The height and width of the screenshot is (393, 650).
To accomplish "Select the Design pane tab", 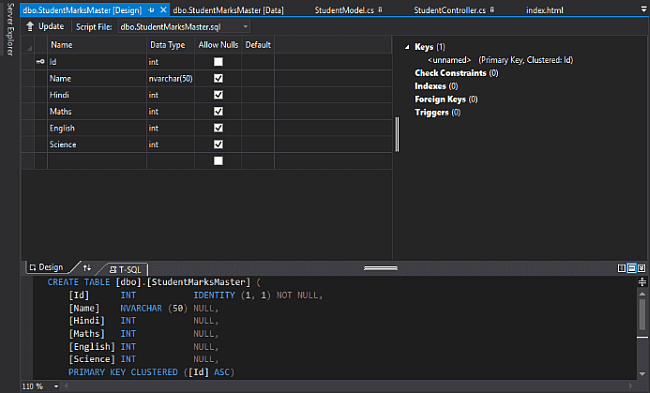I will [46, 267].
